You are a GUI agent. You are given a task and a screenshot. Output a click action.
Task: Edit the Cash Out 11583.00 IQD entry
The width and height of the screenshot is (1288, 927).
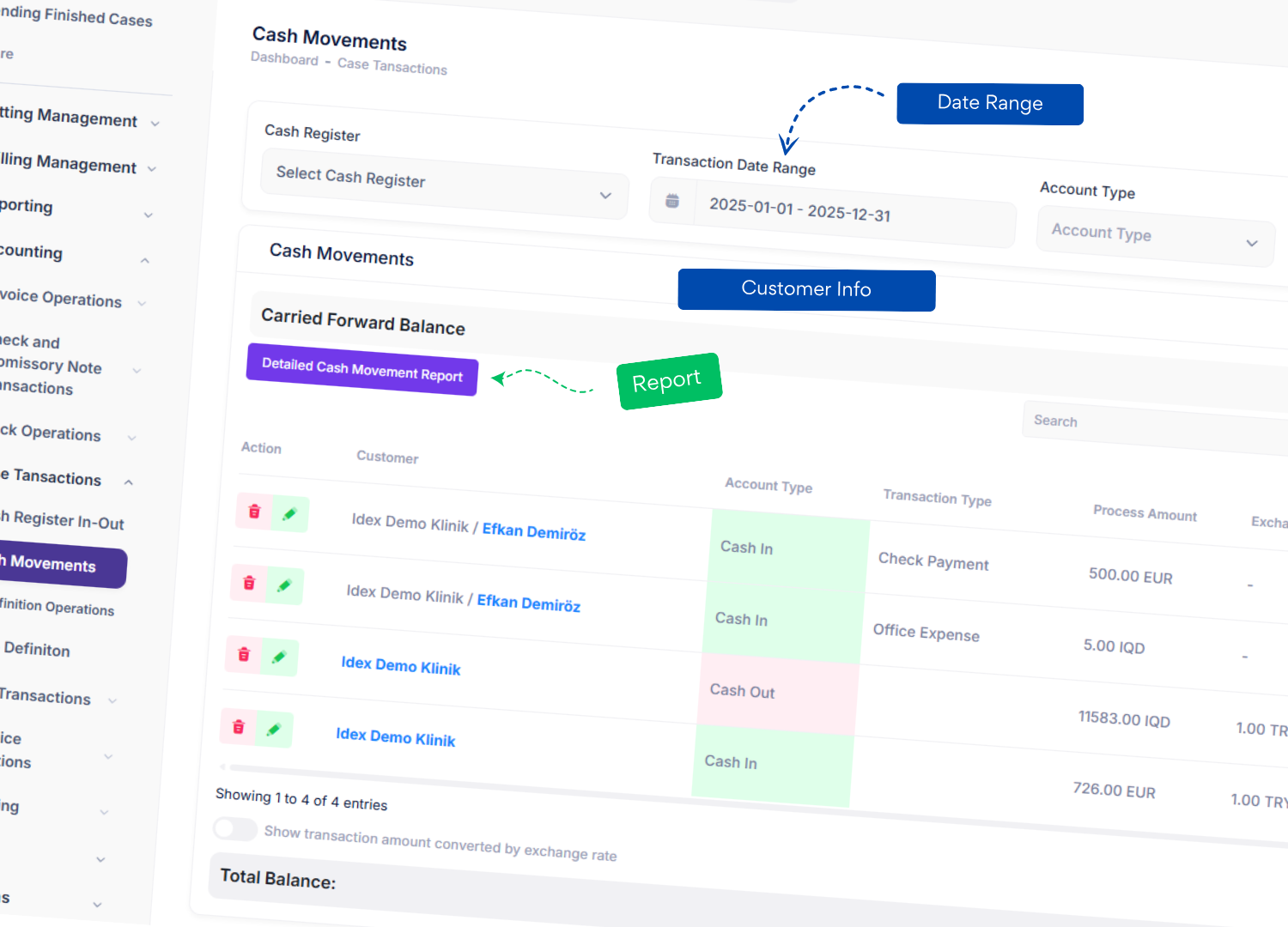click(279, 657)
